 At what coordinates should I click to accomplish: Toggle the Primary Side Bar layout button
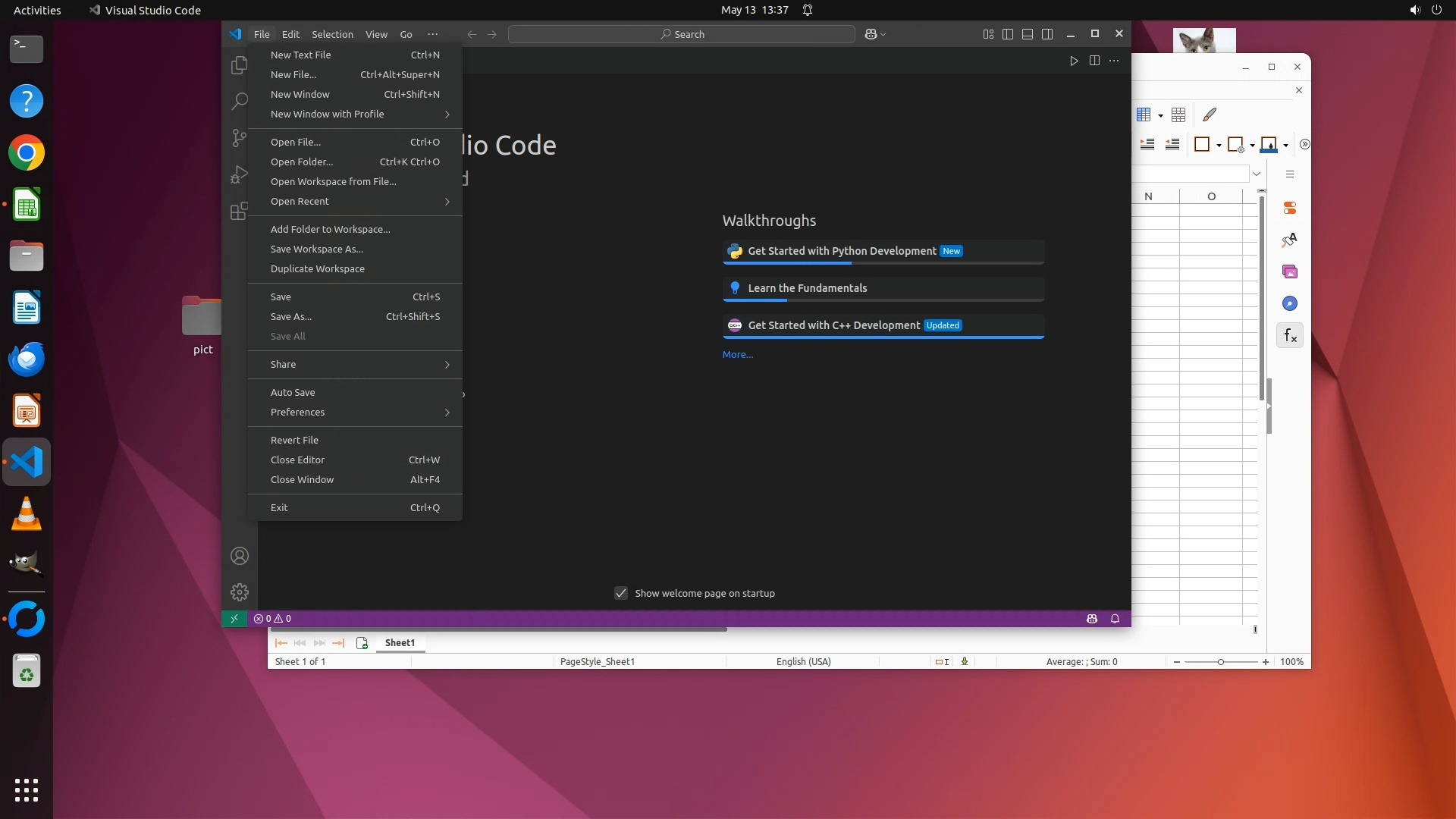click(1008, 34)
